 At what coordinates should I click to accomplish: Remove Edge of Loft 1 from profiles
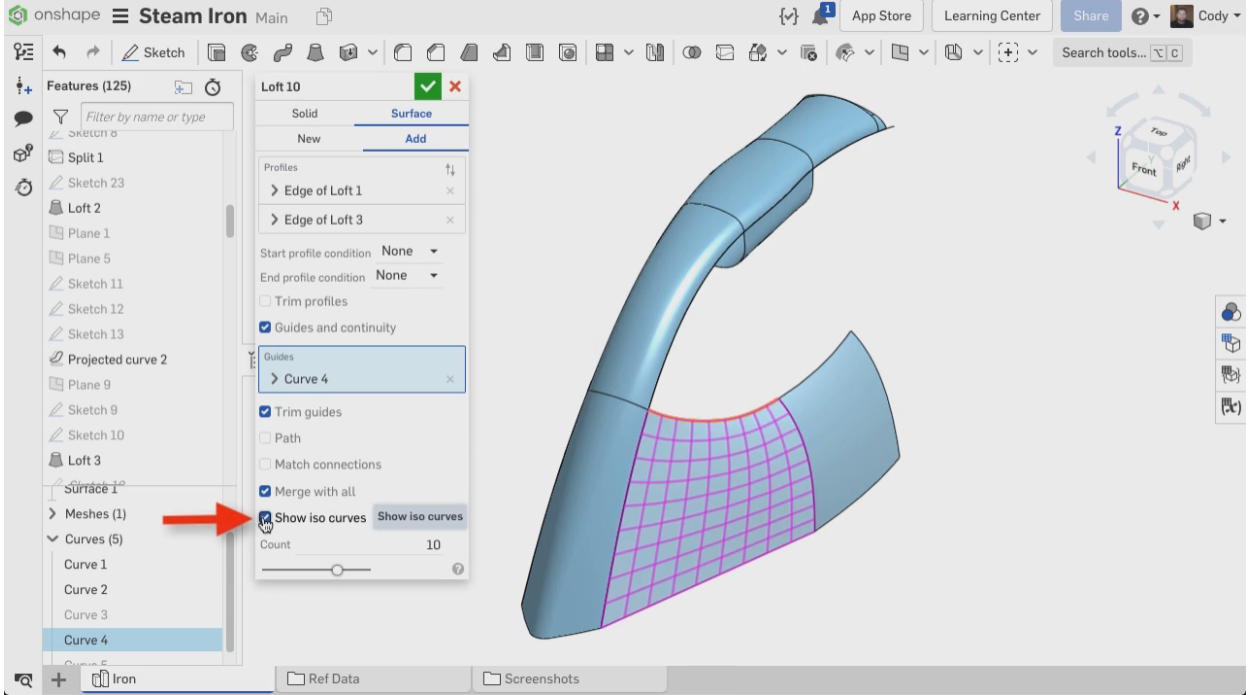click(x=449, y=191)
